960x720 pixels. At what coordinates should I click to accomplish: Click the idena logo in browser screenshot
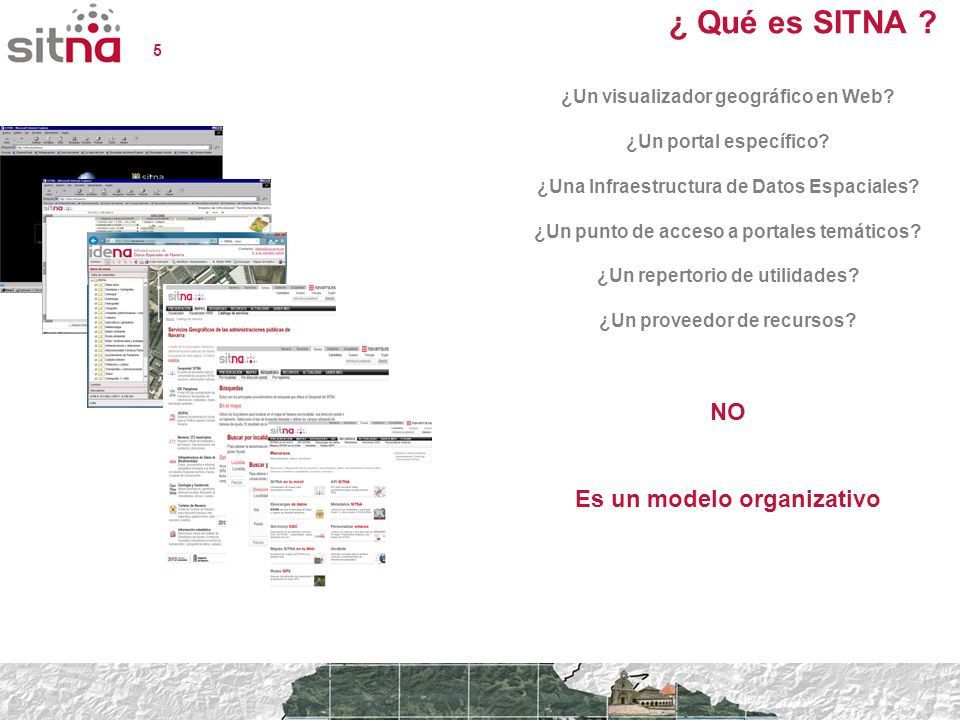pos(110,252)
